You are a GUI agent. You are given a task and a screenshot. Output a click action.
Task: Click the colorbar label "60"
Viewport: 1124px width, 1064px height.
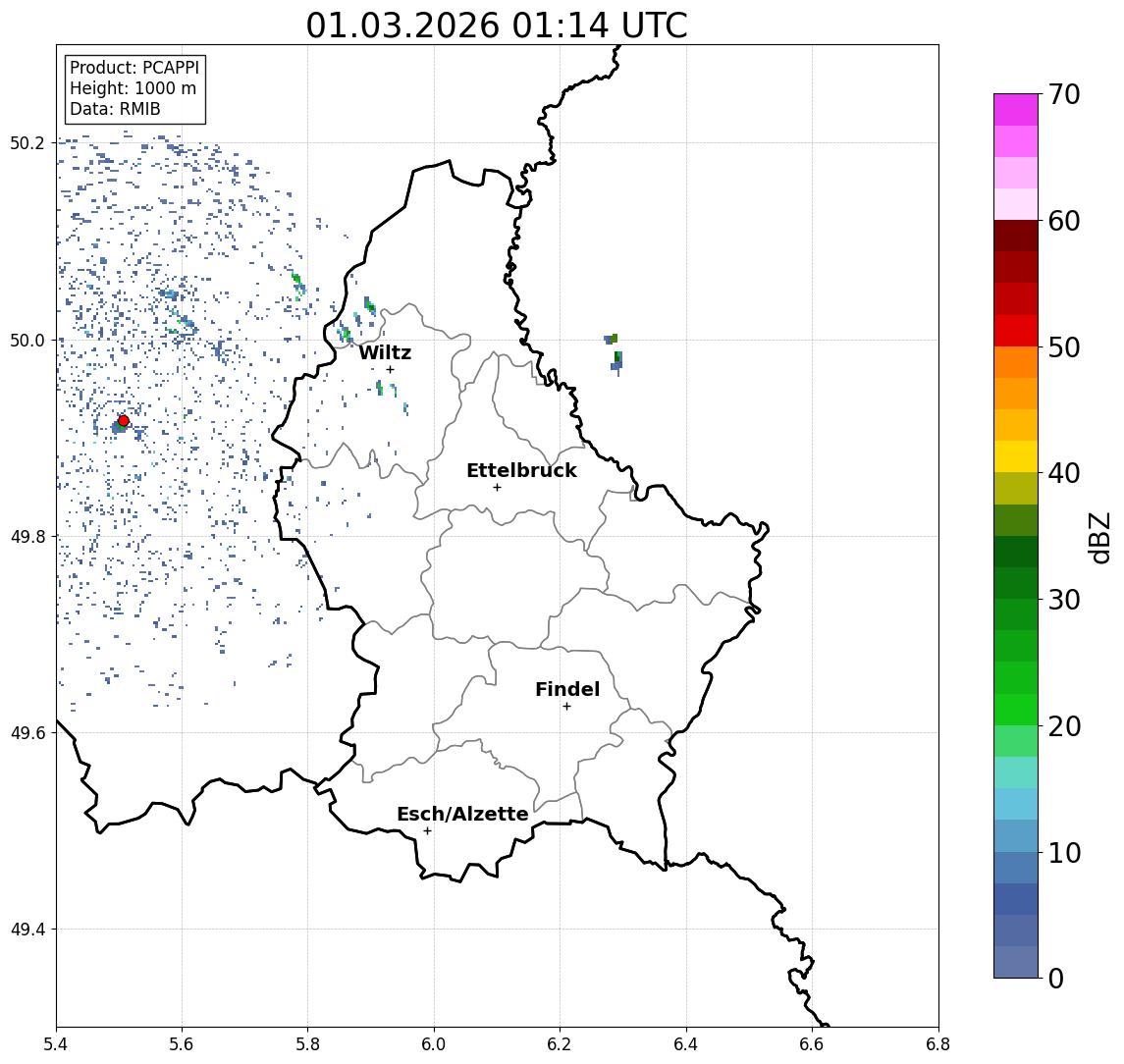coord(1064,222)
